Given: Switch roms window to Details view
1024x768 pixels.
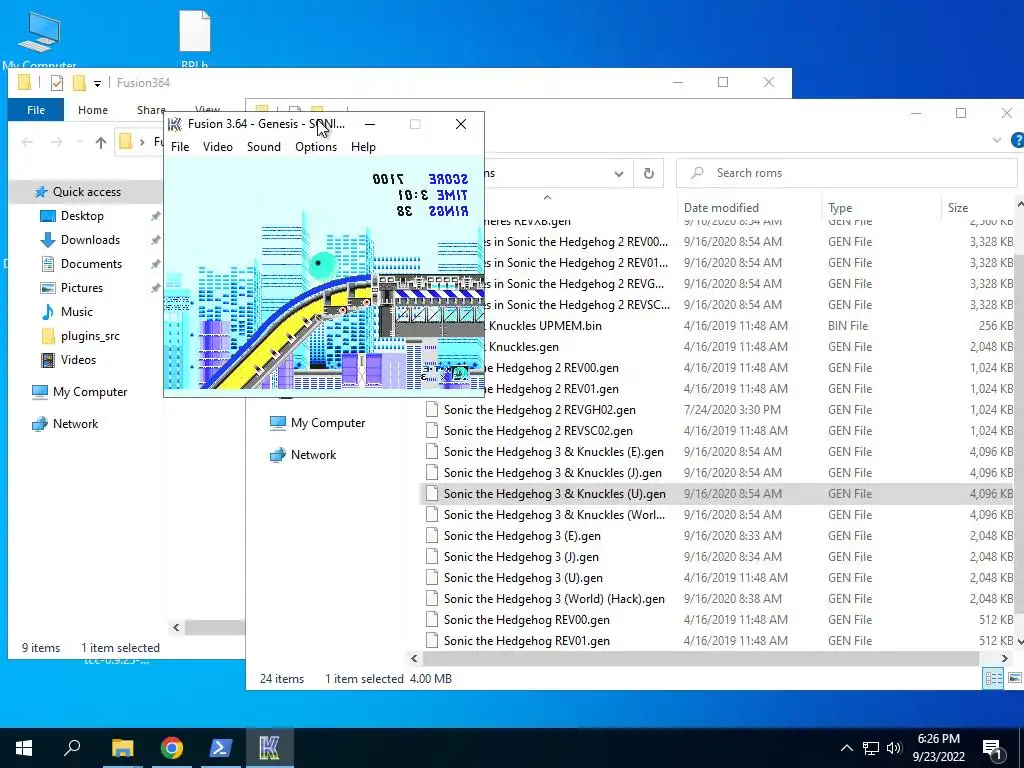Looking at the screenshot, I should 993,679.
